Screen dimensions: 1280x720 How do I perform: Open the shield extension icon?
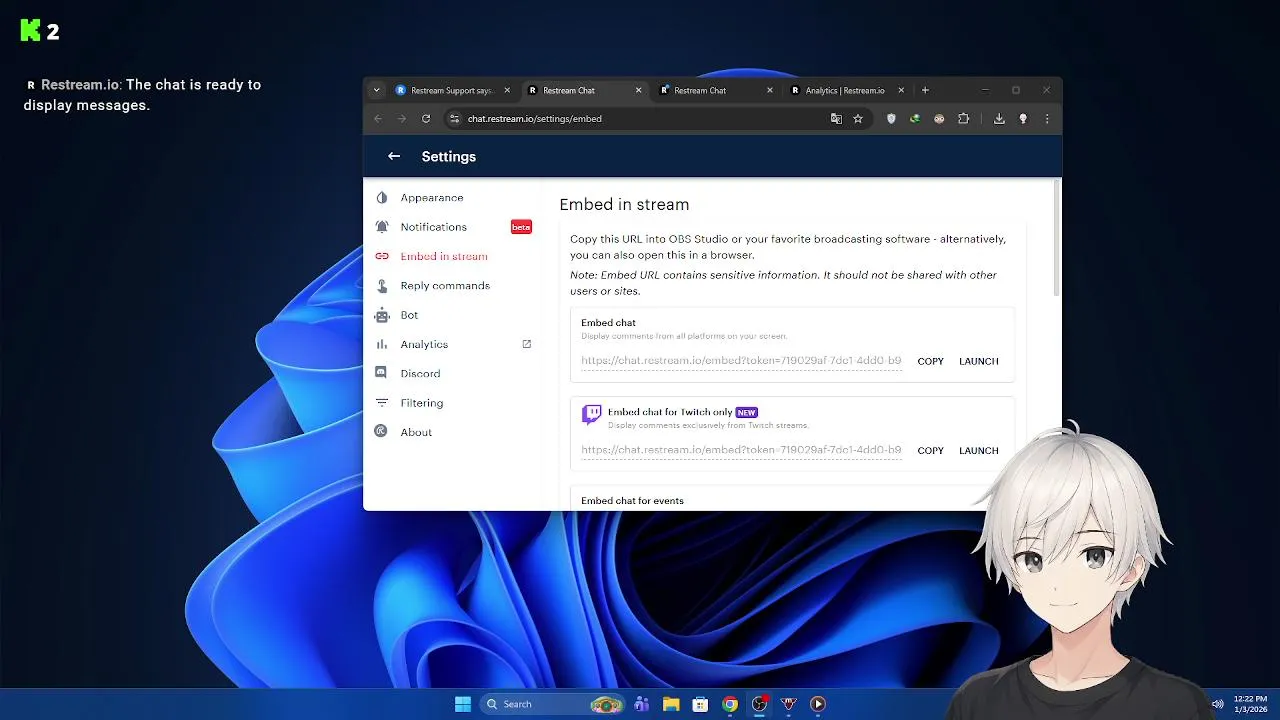[891, 118]
